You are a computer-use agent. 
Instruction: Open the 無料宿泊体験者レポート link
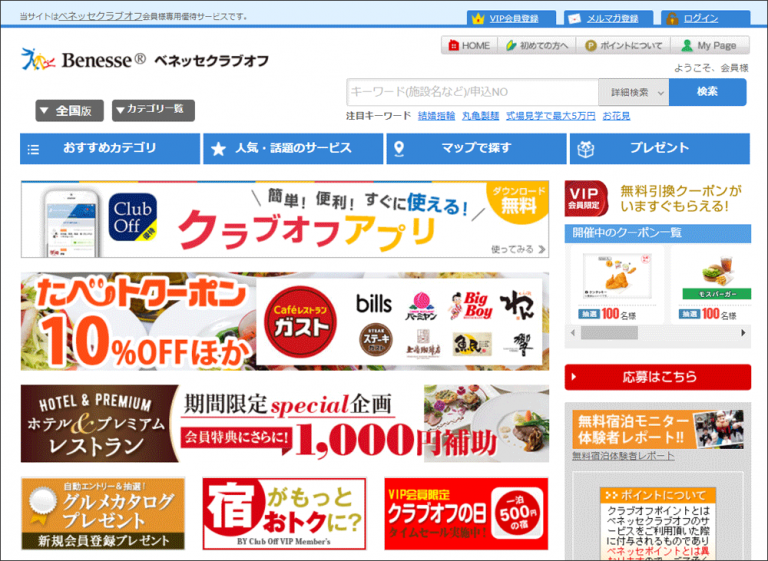click(623, 456)
